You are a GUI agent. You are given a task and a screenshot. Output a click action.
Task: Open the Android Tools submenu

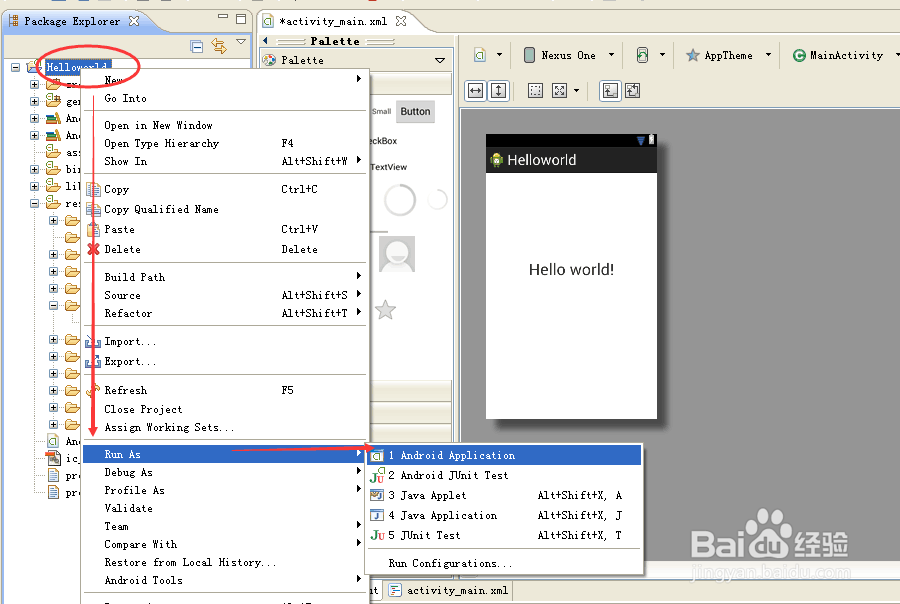pos(224,580)
